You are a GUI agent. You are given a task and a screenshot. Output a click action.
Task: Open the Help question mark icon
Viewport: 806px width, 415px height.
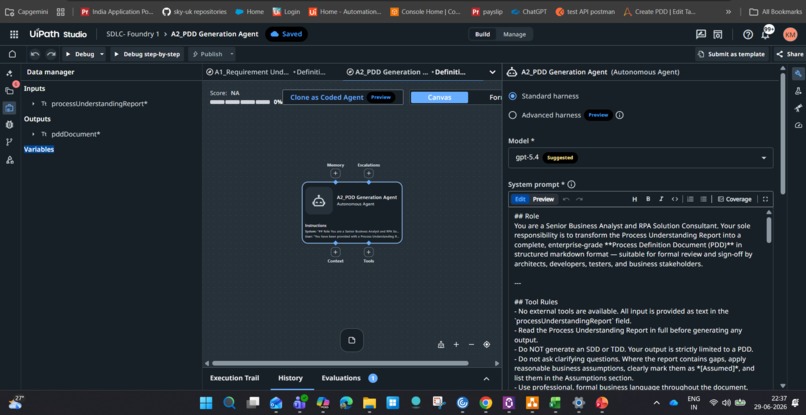748,34
